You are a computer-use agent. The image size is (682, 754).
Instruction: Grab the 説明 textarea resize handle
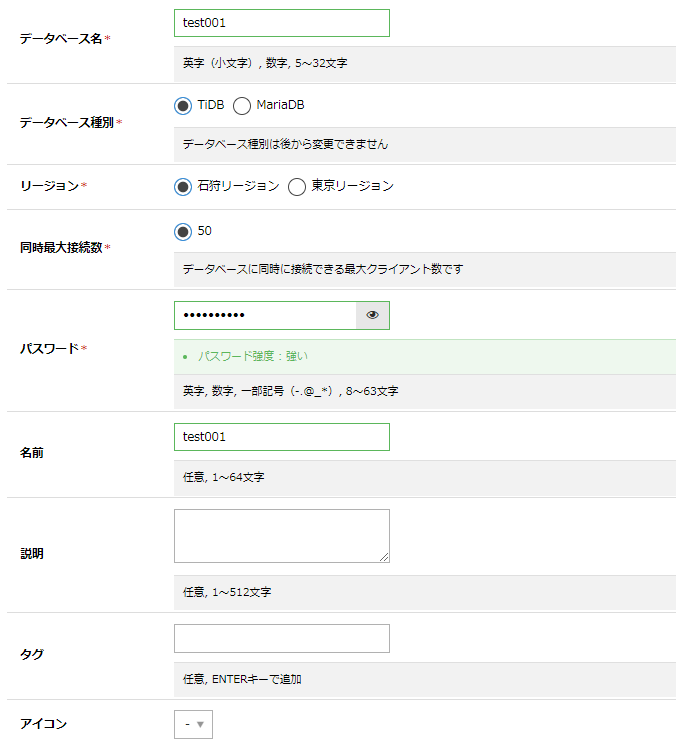384,557
